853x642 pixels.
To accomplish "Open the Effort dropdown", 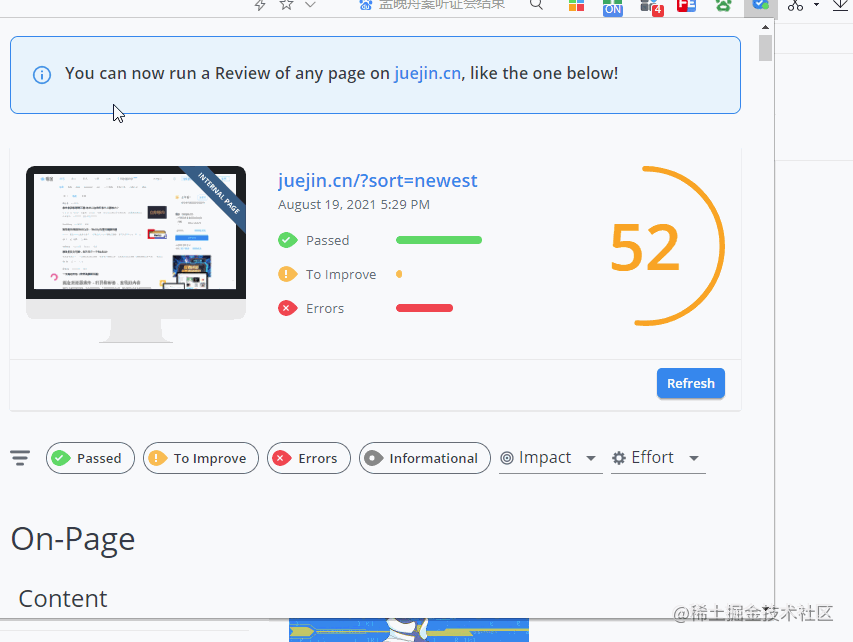I will click(x=658, y=458).
